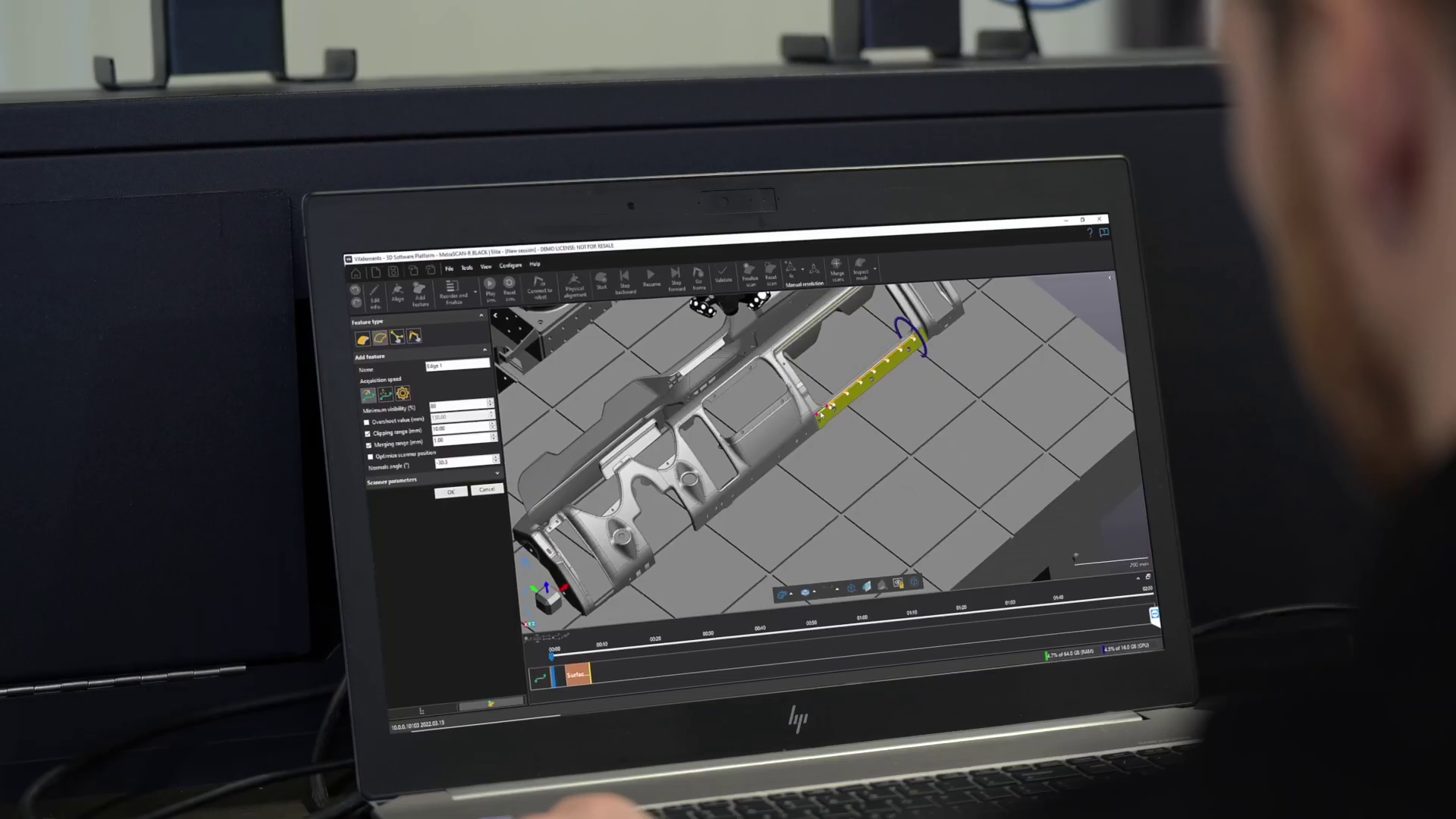Enable Optimize scanner position checkbox
1456x819 pixels.
pos(370,457)
